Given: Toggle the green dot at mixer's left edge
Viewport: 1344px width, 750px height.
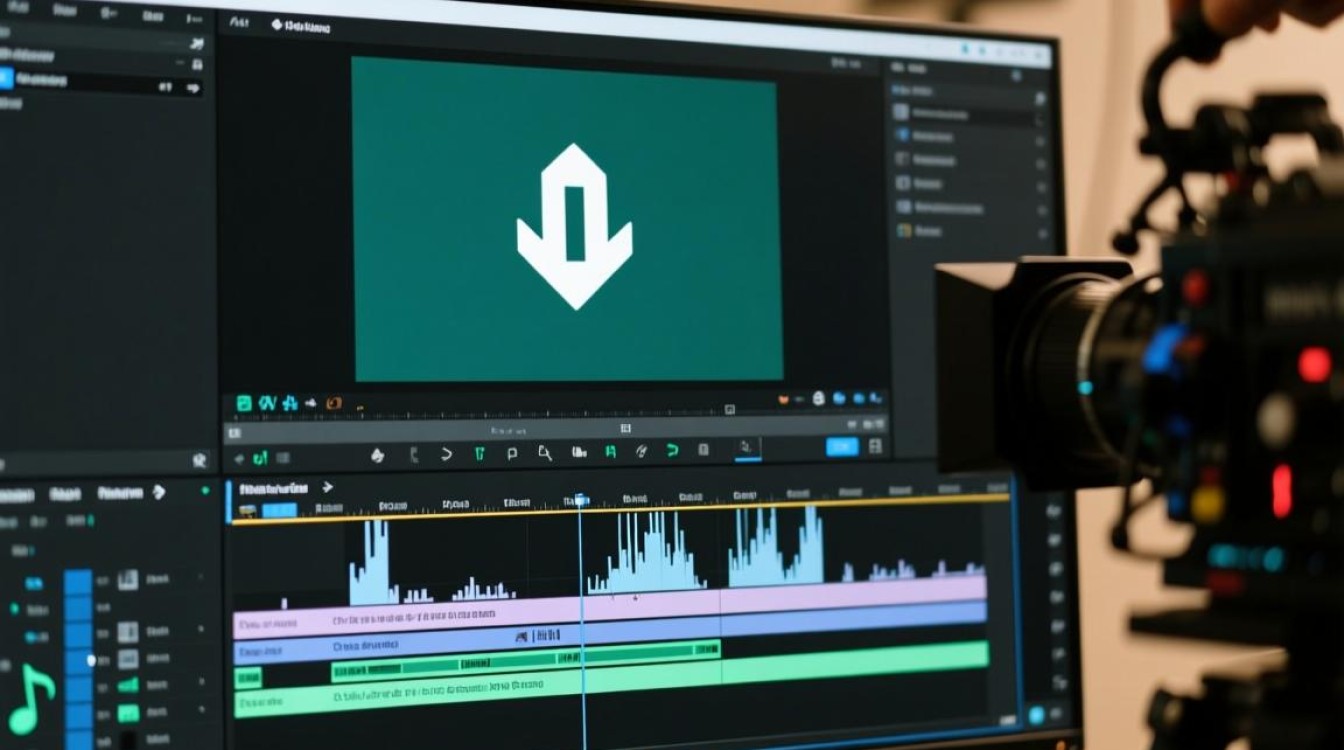Looking at the screenshot, I should point(15,607).
